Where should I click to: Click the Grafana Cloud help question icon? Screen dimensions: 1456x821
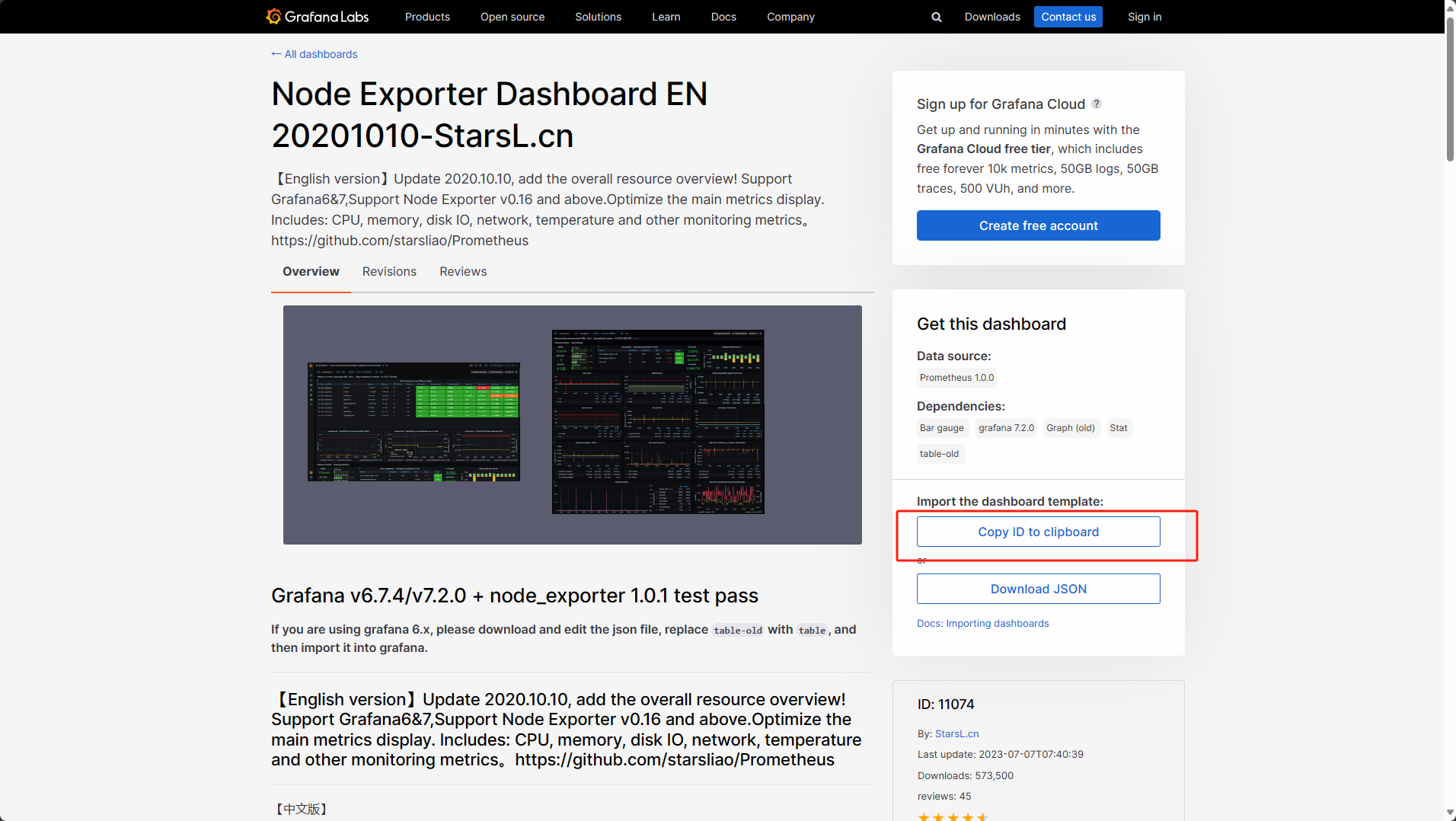[x=1097, y=104]
